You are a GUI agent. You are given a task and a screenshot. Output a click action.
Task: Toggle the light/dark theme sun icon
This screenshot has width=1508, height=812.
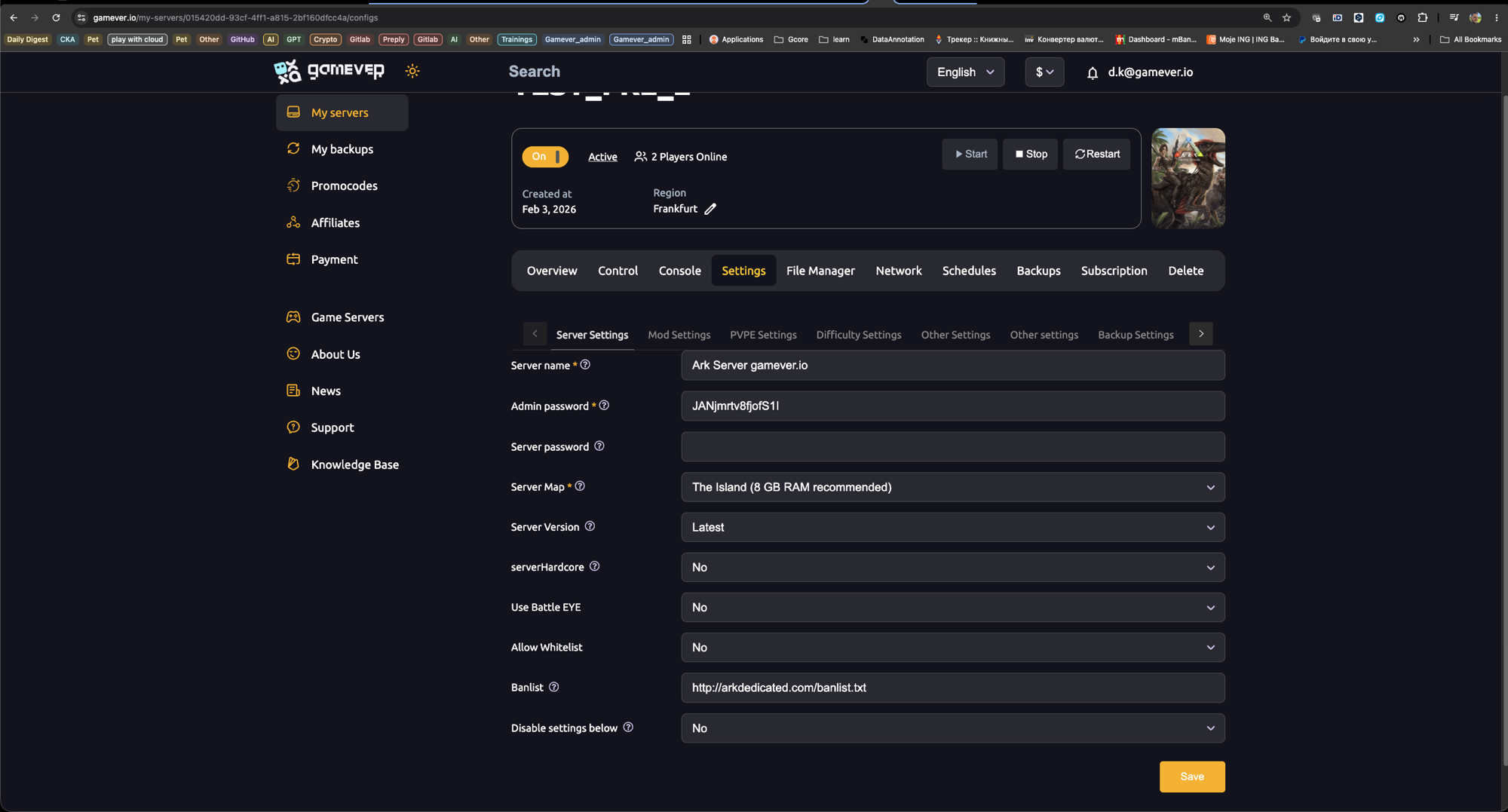pyautogui.click(x=412, y=72)
